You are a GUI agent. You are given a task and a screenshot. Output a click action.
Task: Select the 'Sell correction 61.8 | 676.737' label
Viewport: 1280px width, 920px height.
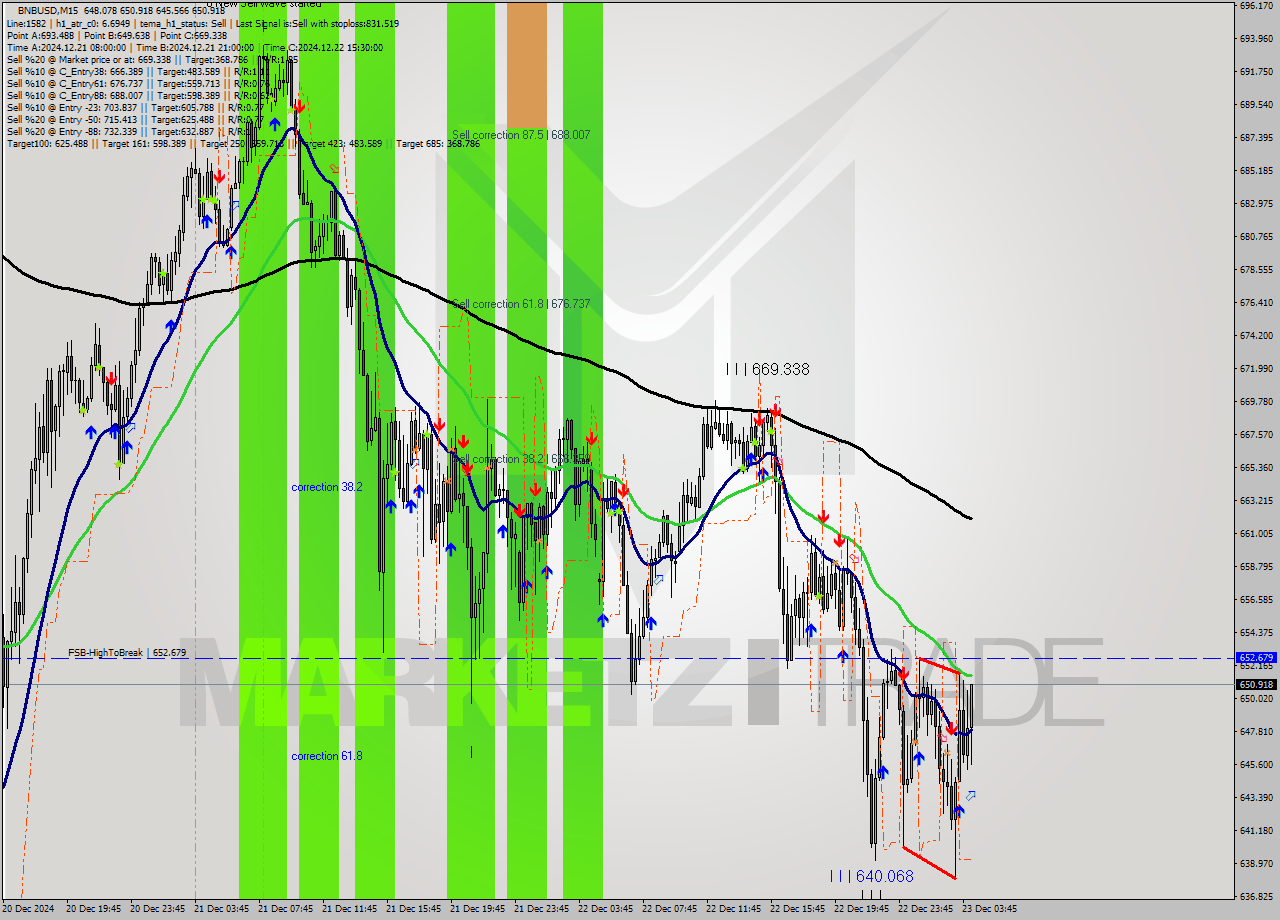pyautogui.click(x=521, y=304)
